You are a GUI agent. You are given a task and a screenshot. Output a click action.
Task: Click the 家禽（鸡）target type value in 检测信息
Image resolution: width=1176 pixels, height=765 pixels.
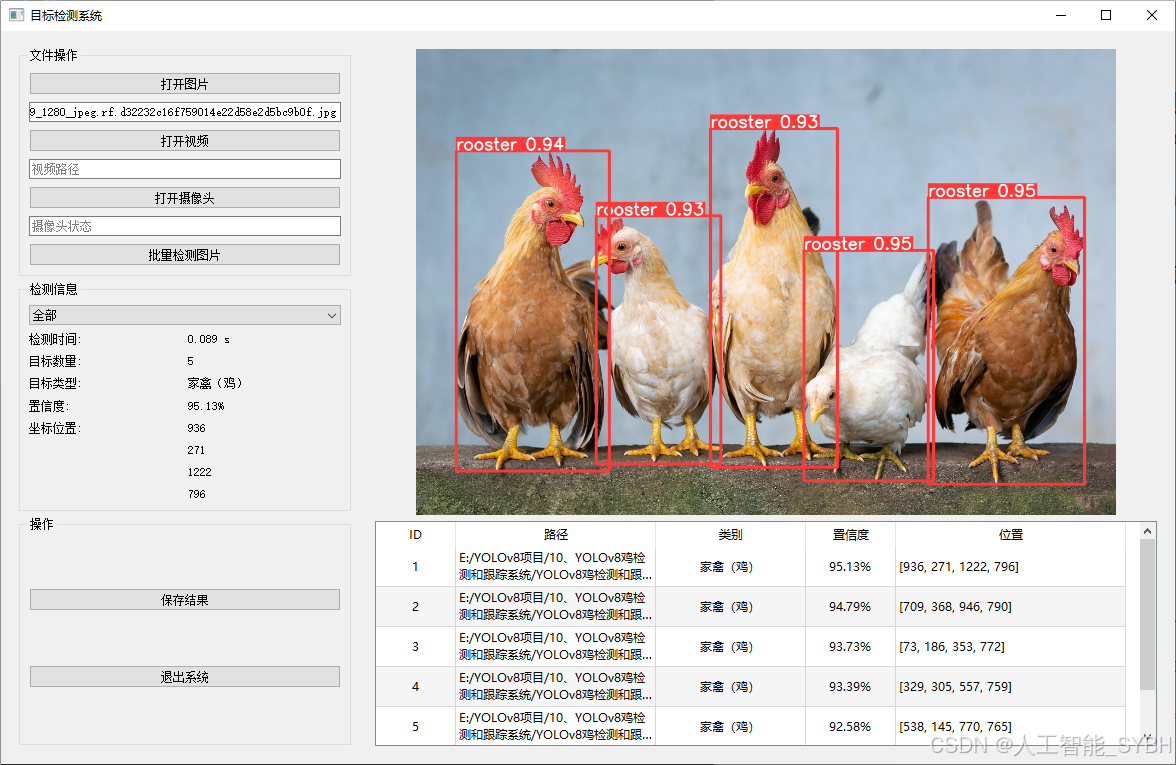pyautogui.click(x=214, y=383)
